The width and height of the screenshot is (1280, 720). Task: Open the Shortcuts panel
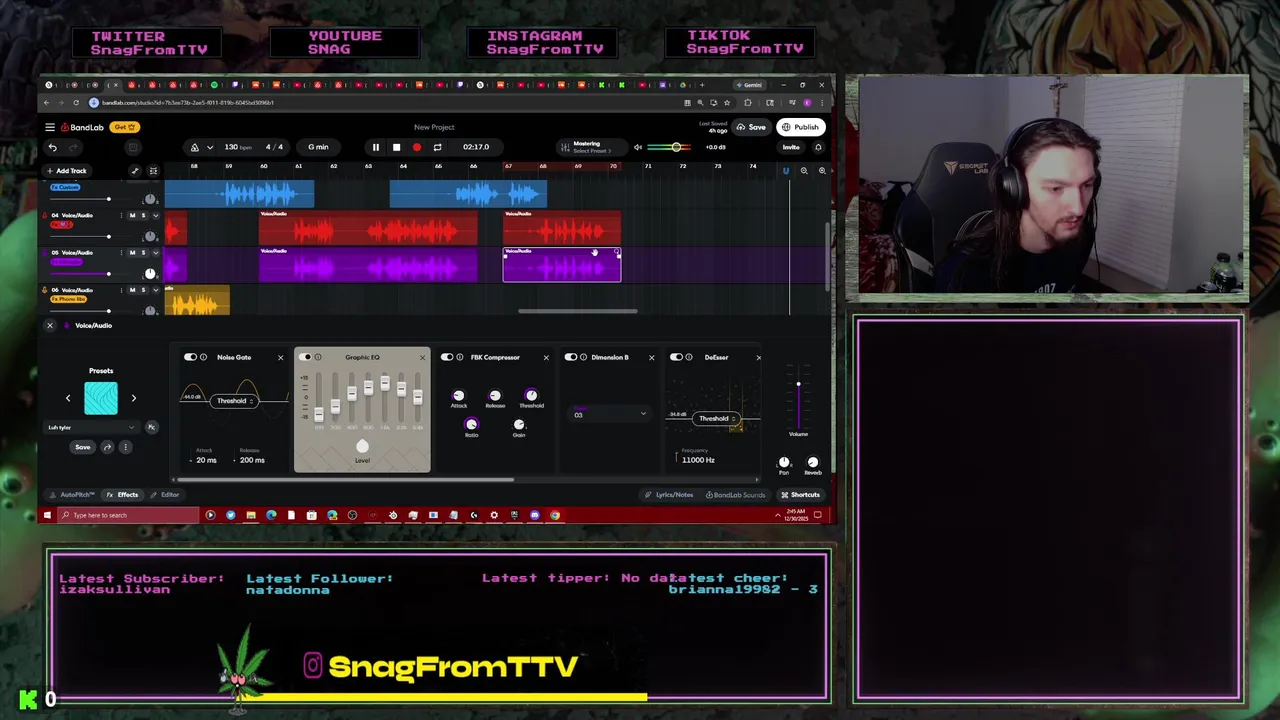(800, 495)
